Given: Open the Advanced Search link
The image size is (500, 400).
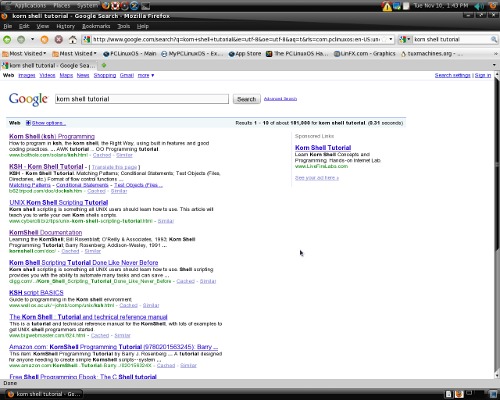Looking at the screenshot, I should point(280,99).
